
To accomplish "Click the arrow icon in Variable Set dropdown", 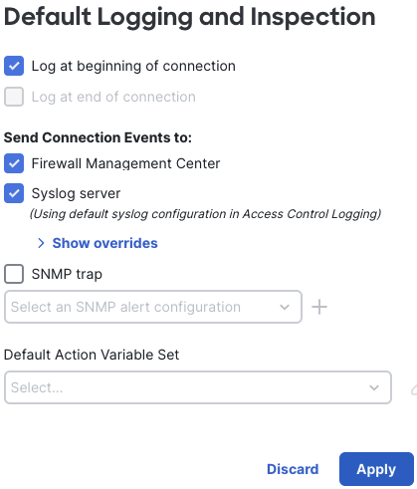I will [x=374, y=387].
